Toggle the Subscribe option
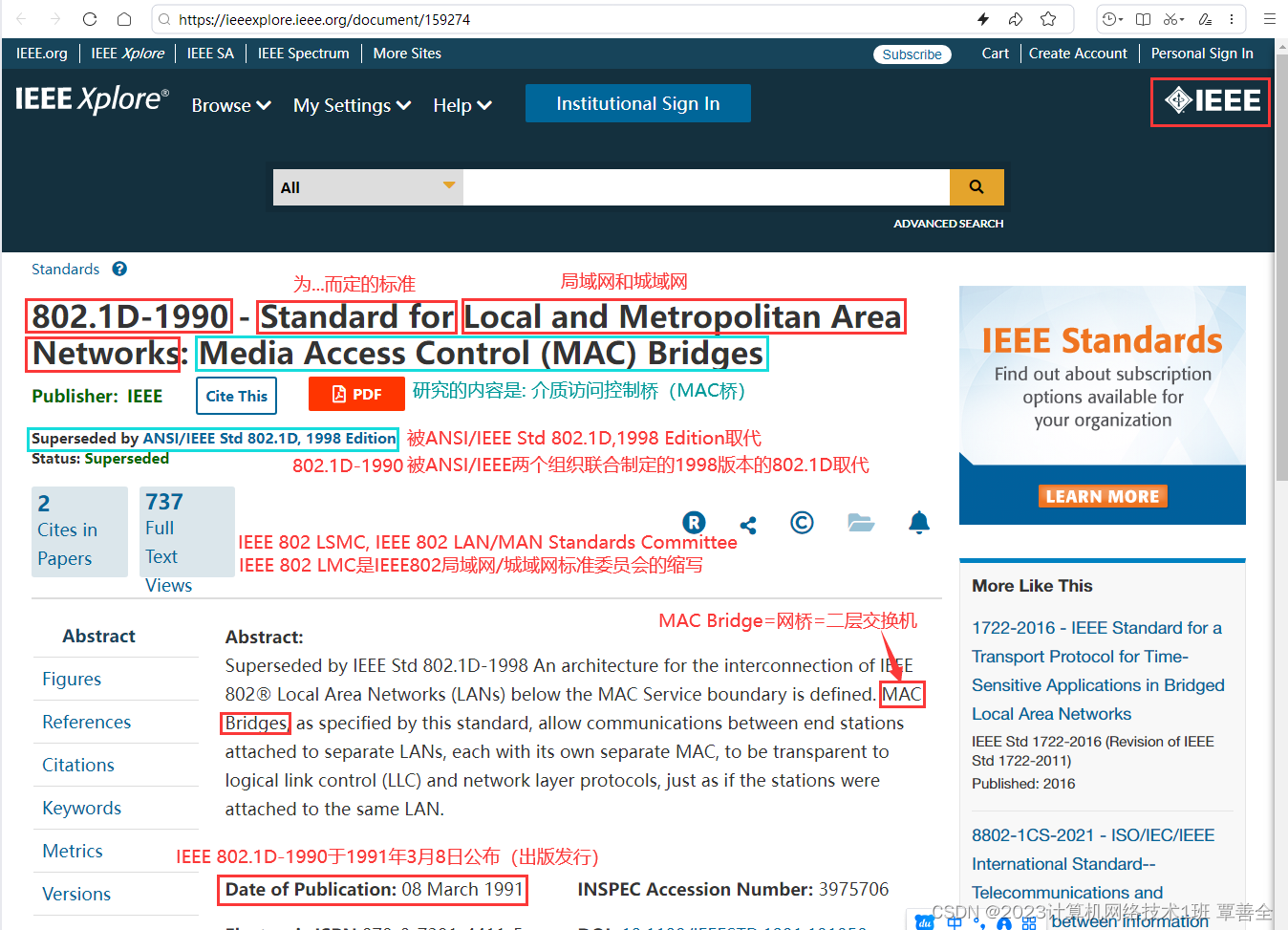Screen dimensions: 1288x930 [912, 54]
